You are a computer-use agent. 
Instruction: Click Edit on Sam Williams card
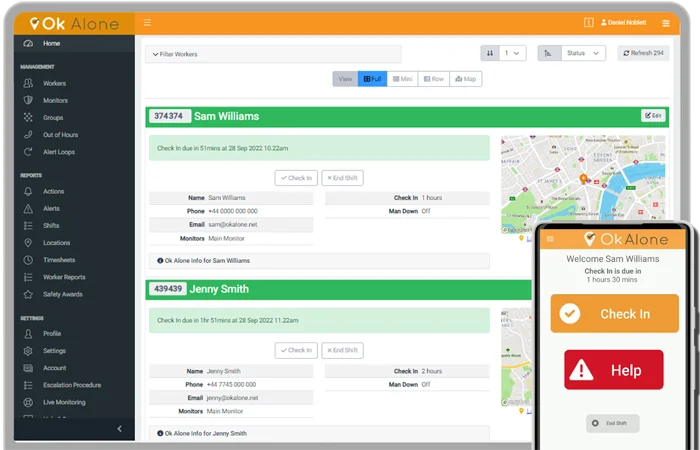point(653,116)
